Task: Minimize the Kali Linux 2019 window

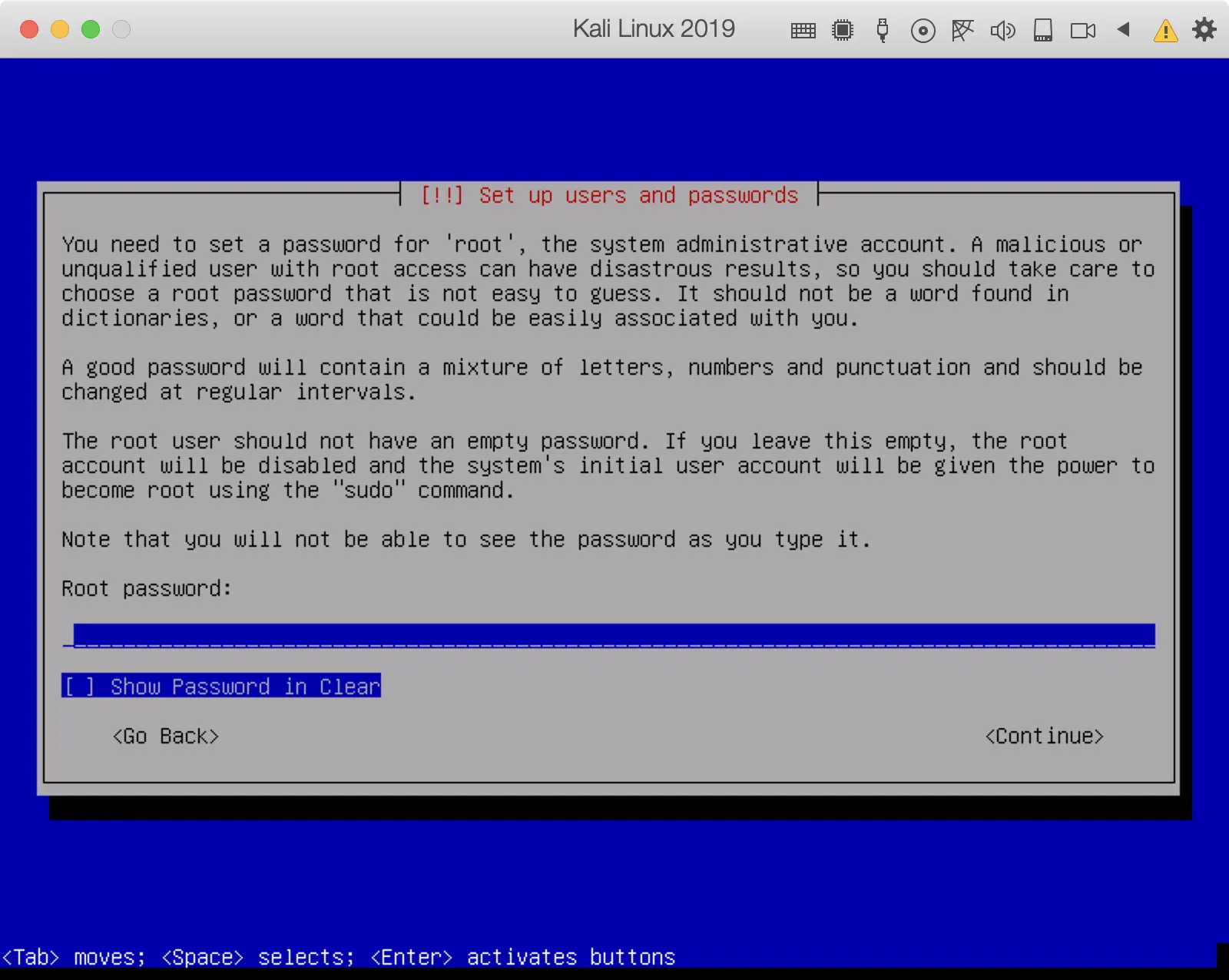Action: (60, 29)
